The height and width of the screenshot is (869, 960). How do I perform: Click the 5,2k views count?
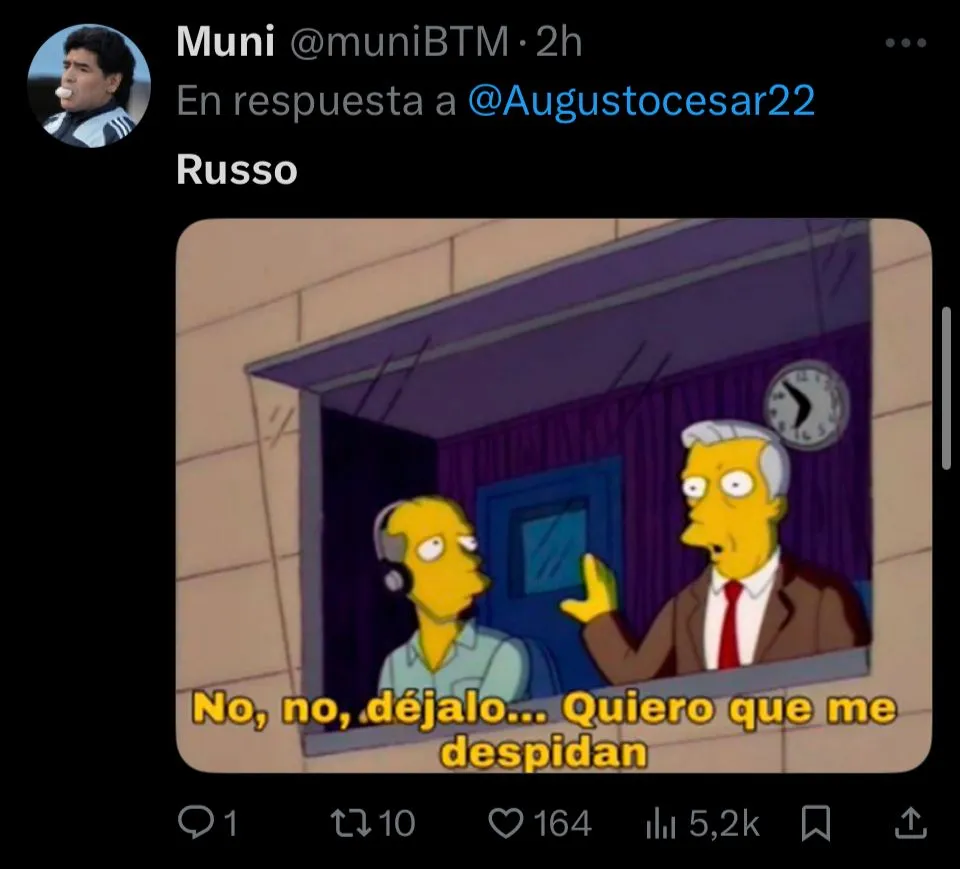click(724, 824)
